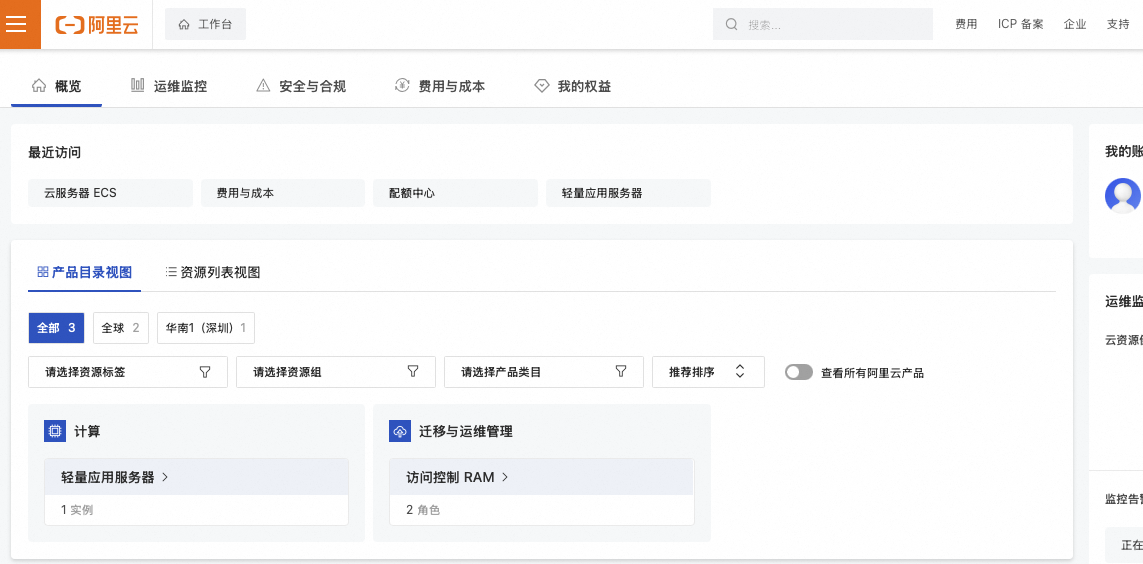Click the funnel icon in 请选择资源组

tap(413, 372)
